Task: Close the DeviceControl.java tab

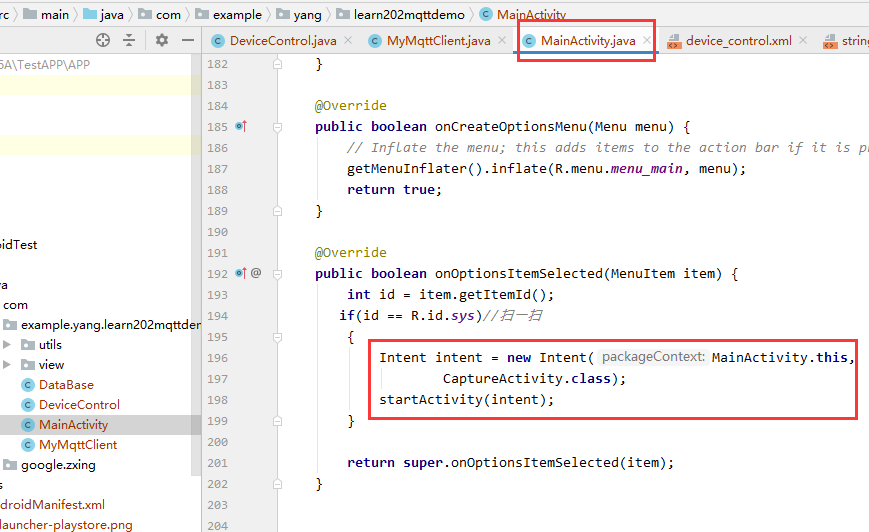Action: coord(348,40)
